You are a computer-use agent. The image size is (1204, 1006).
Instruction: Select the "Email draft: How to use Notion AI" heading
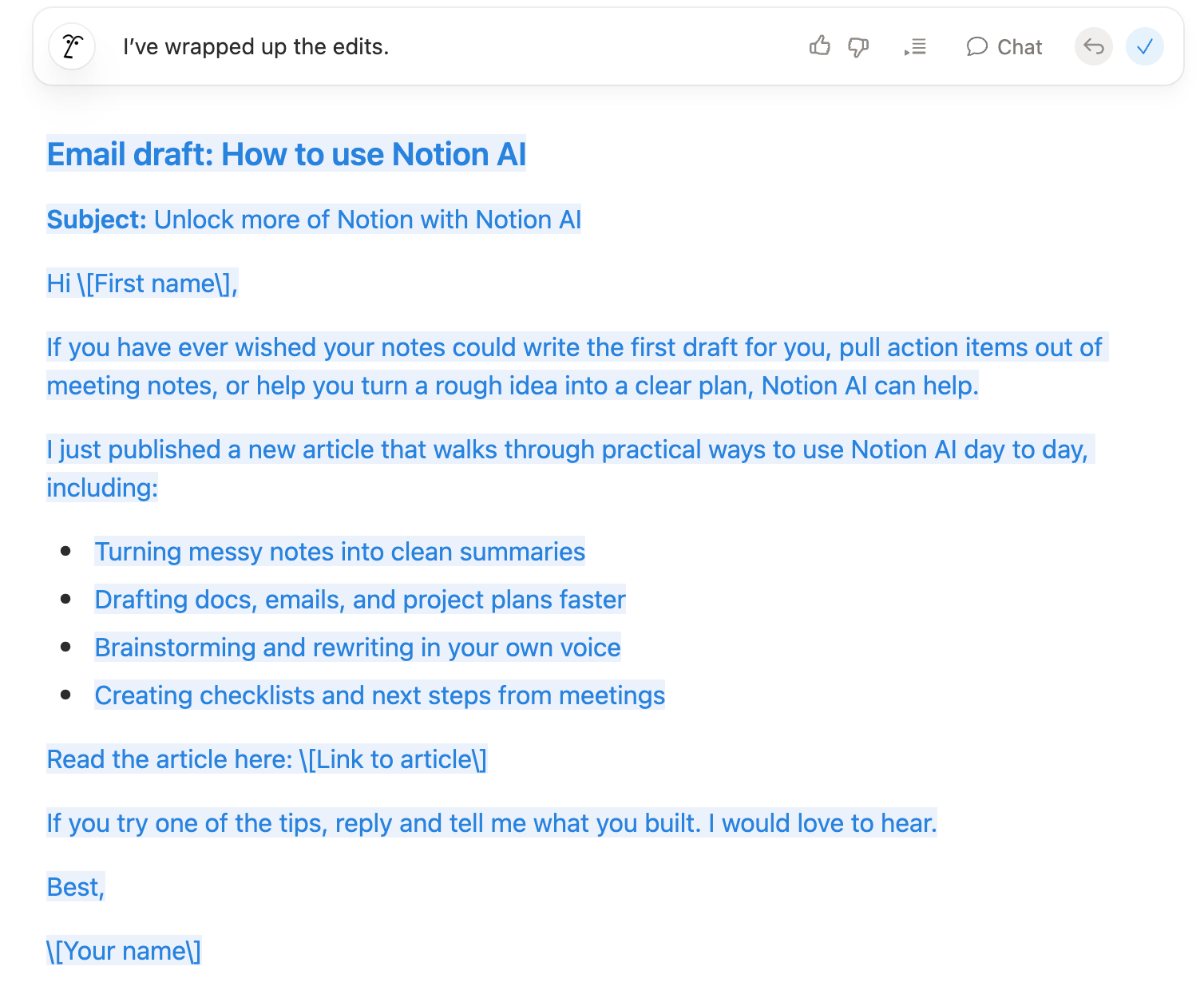coord(286,154)
